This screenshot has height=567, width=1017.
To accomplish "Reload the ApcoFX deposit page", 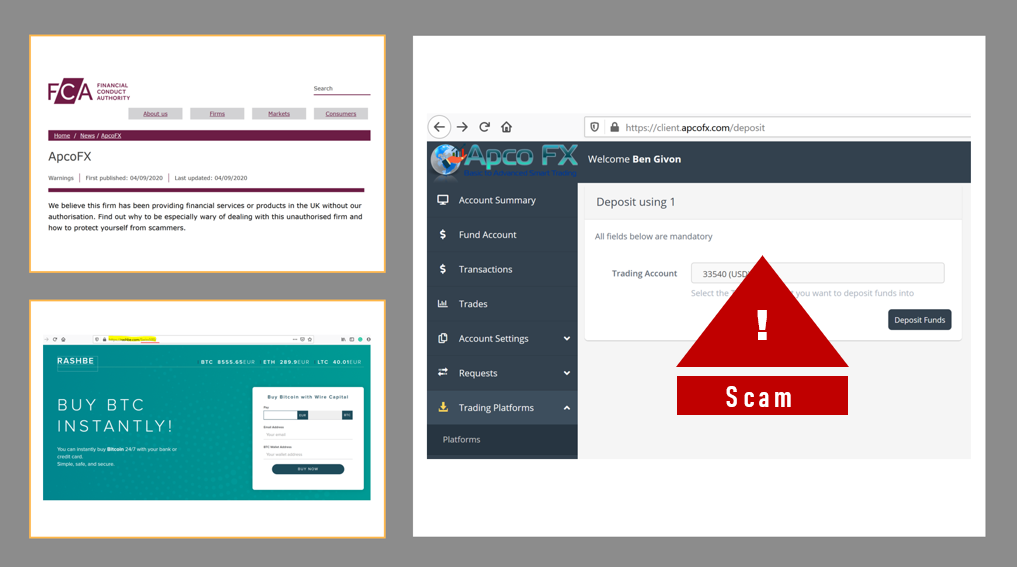I will point(484,127).
